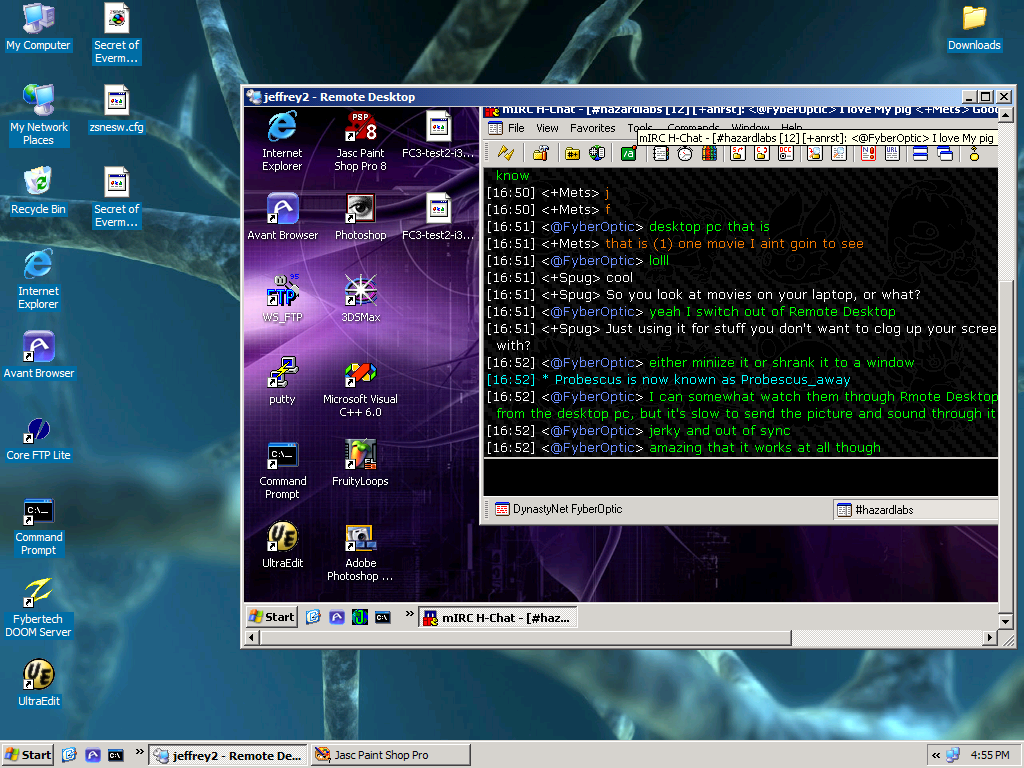This screenshot has height=768, width=1024.
Task: Click Remote Desktop scroll right arrow
Action: click(x=990, y=637)
